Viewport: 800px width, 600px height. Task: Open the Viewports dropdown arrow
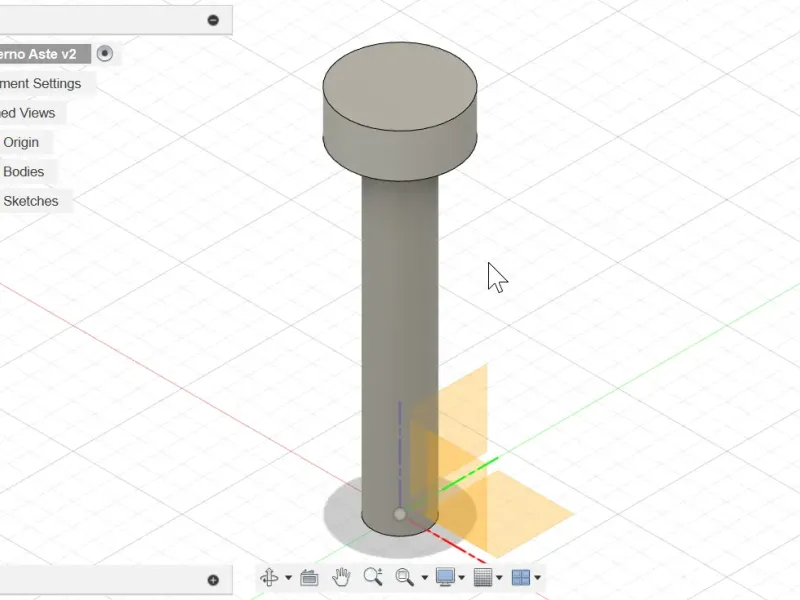pos(537,578)
